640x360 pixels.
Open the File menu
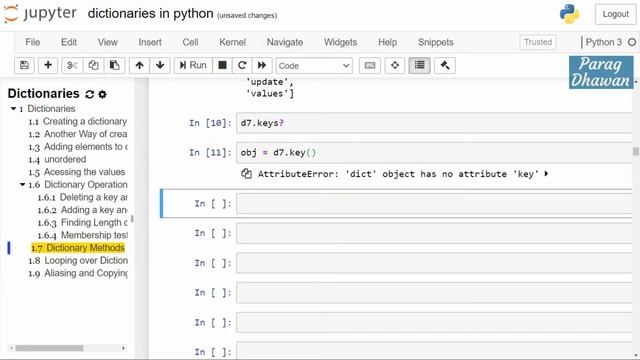point(33,42)
